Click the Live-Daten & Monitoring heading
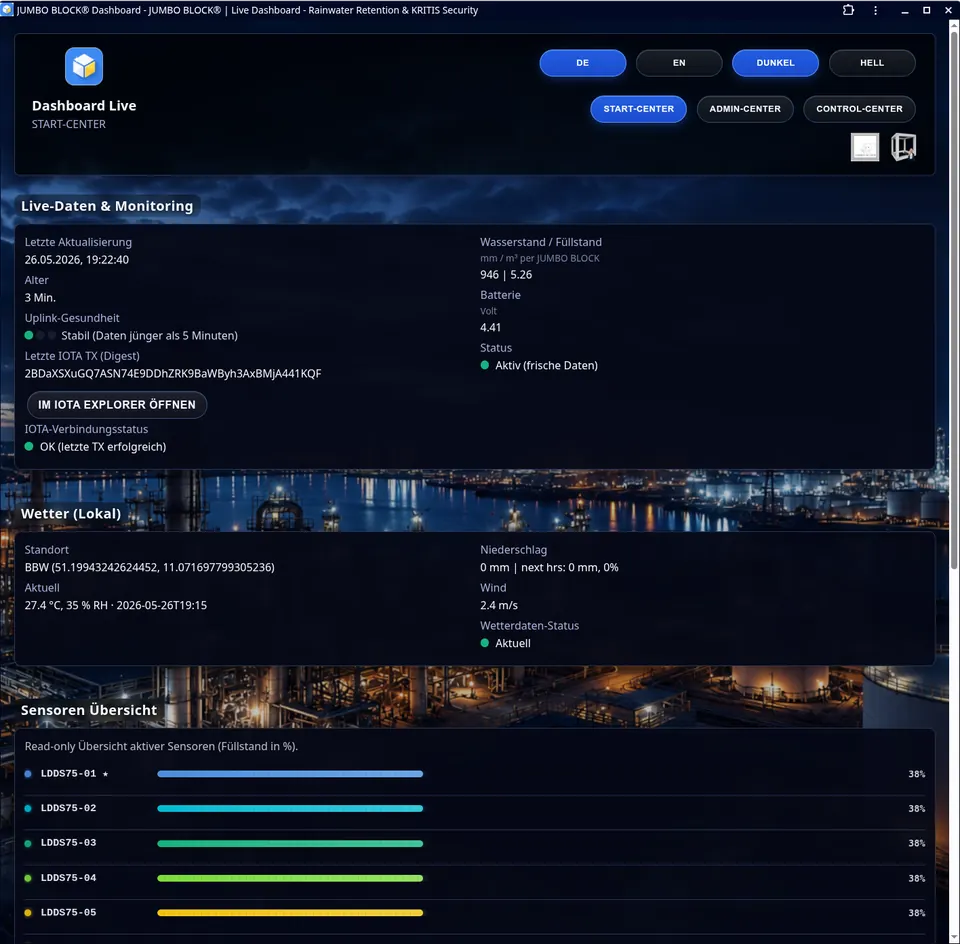The width and height of the screenshot is (960, 944). [x=107, y=206]
